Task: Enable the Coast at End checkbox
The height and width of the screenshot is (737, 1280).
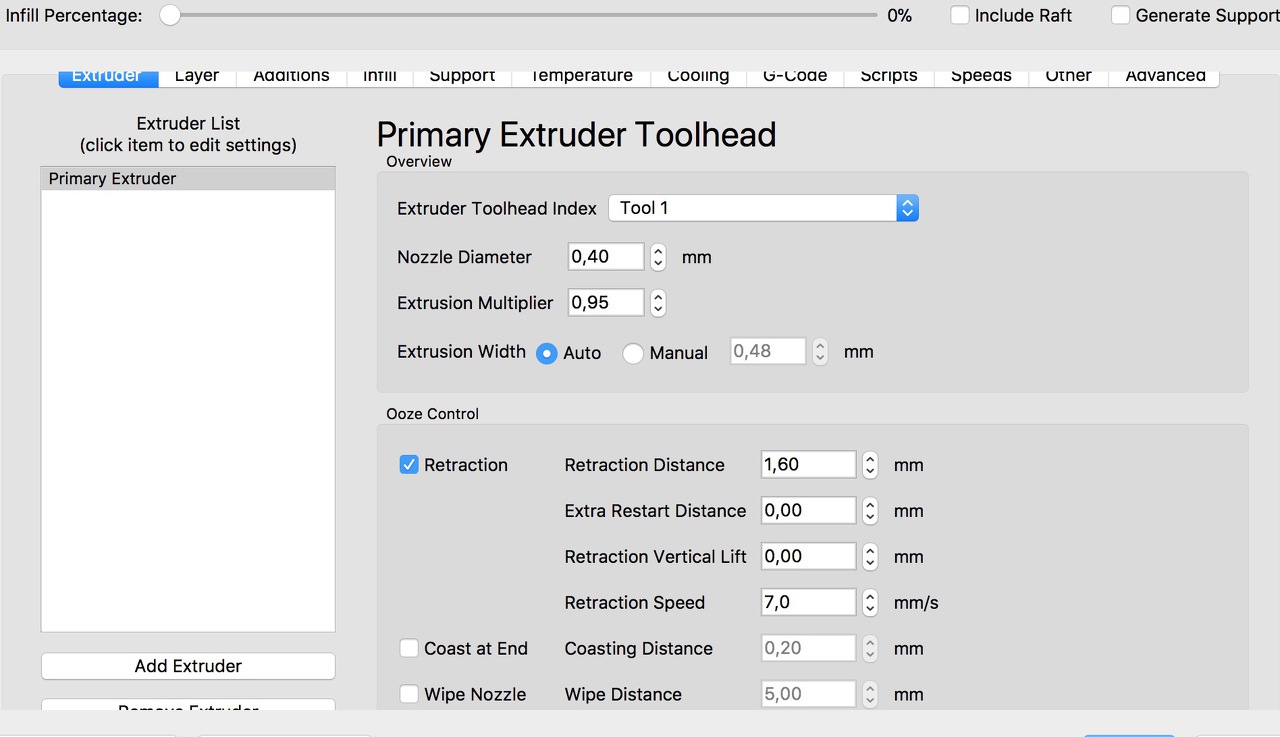Action: 409,649
